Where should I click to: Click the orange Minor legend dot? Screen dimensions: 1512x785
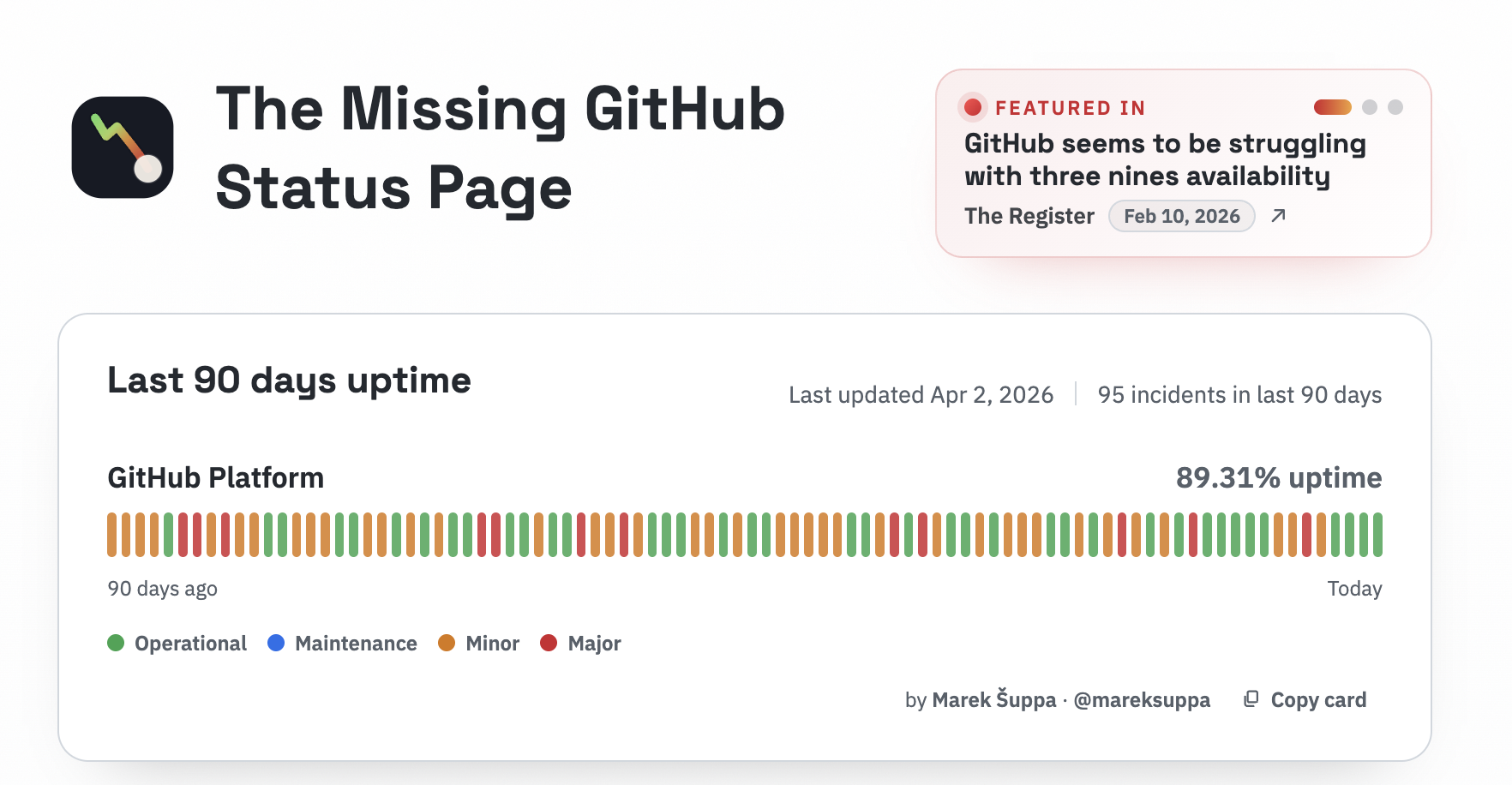coord(447,642)
